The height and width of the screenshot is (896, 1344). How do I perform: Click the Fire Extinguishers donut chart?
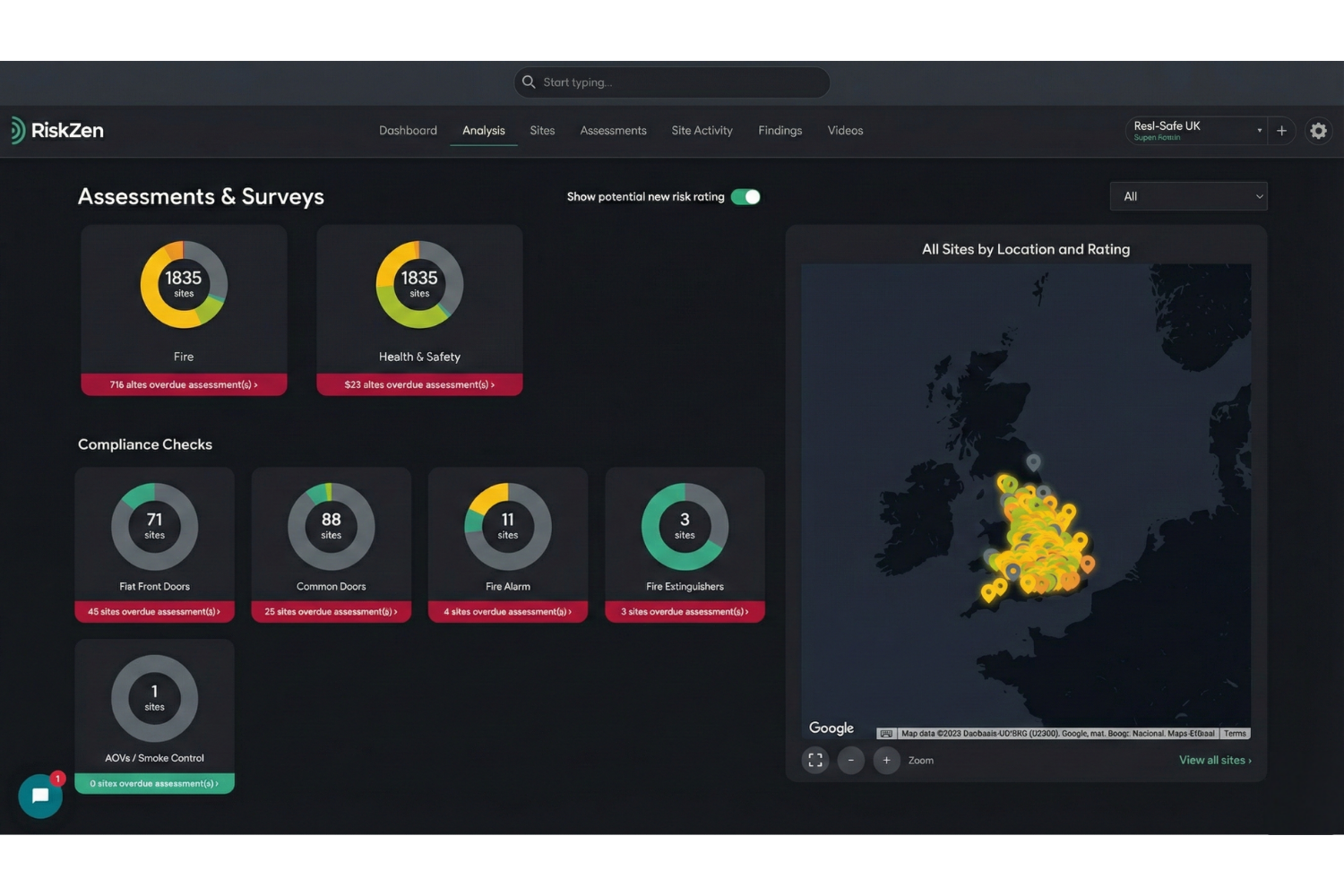coord(685,527)
